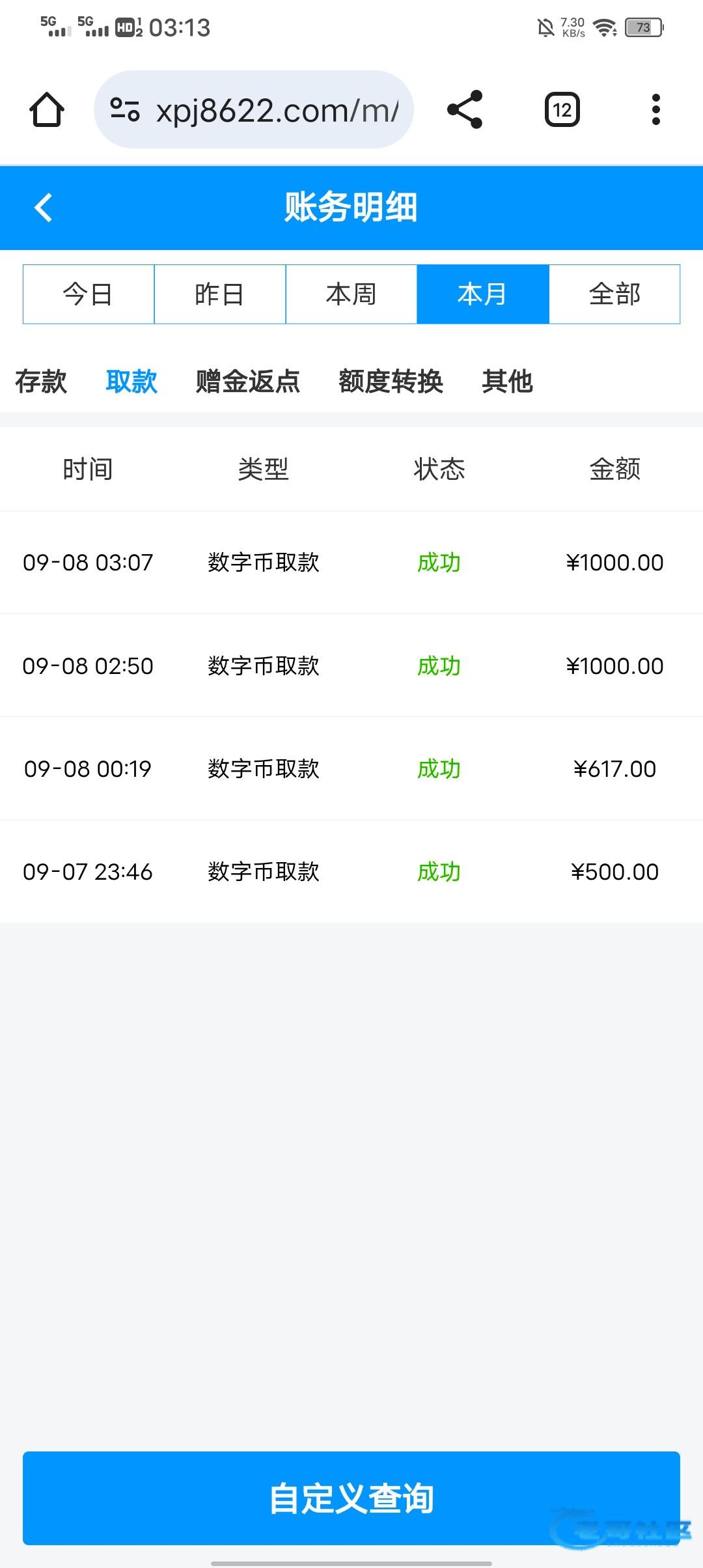Image resolution: width=703 pixels, height=1568 pixels.
Task: Open site settings icon in address bar
Action: 125,109
